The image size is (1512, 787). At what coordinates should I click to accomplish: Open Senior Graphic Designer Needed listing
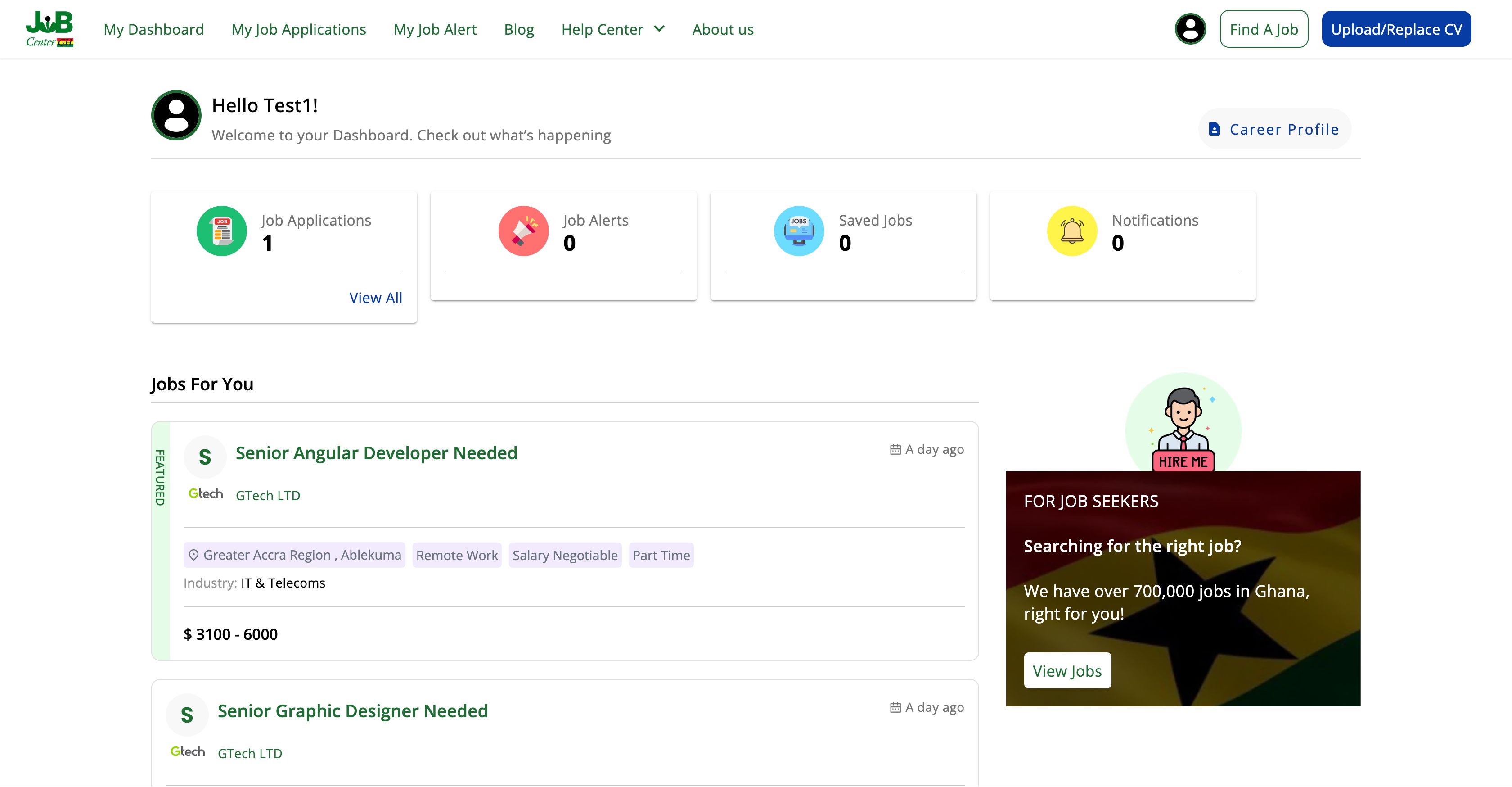[x=352, y=711]
